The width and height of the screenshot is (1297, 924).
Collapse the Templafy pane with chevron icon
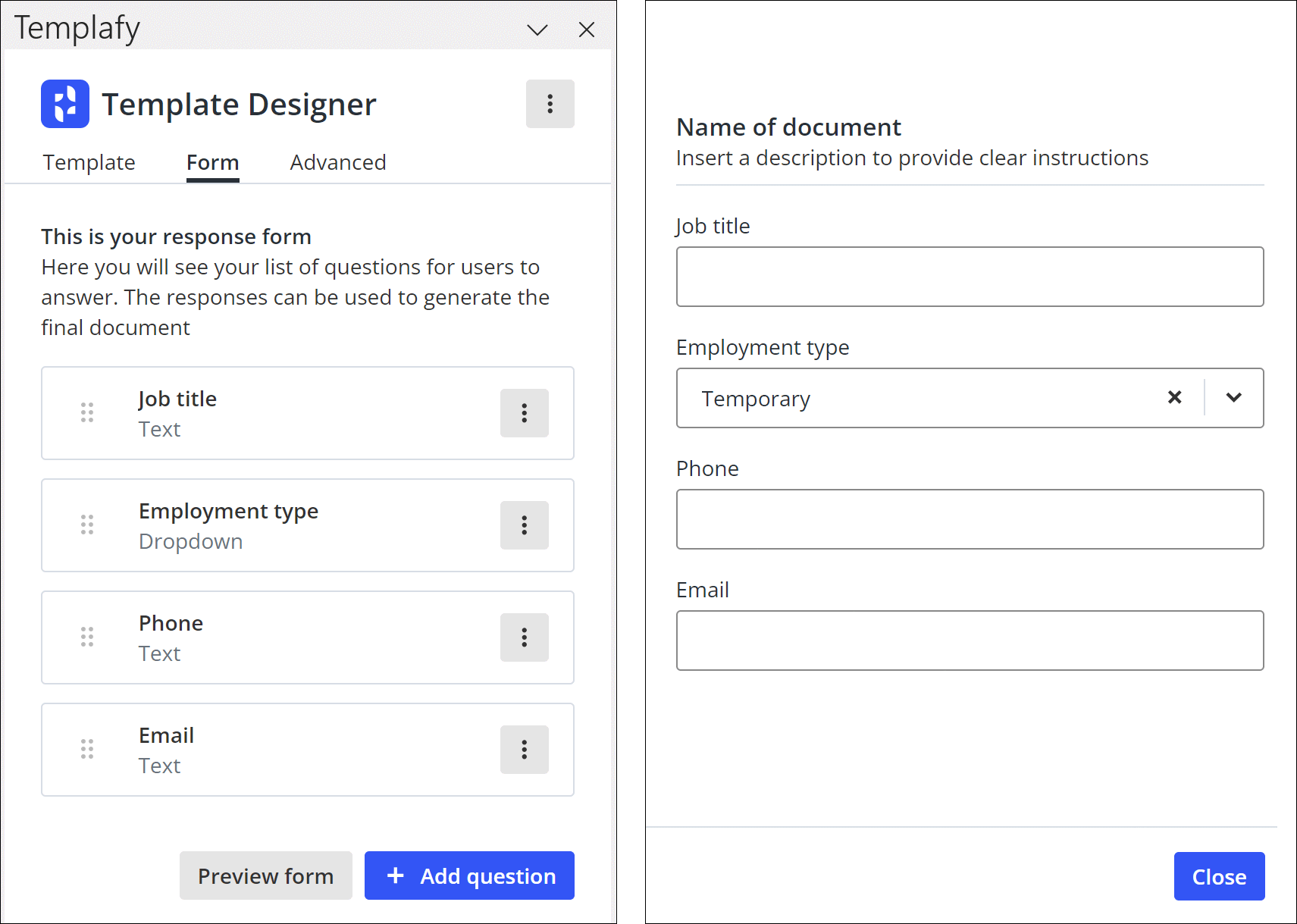tap(537, 30)
